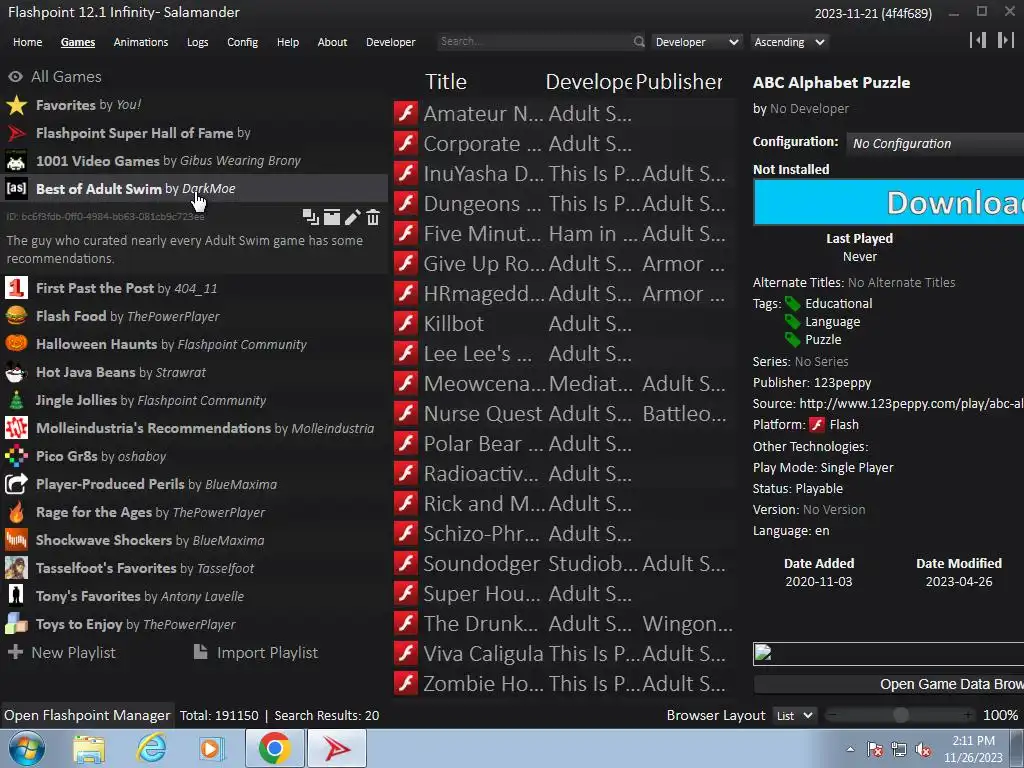The height and width of the screenshot is (768, 1024).
Task: Edit the playlist with the pencil icon
Action: (353, 217)
